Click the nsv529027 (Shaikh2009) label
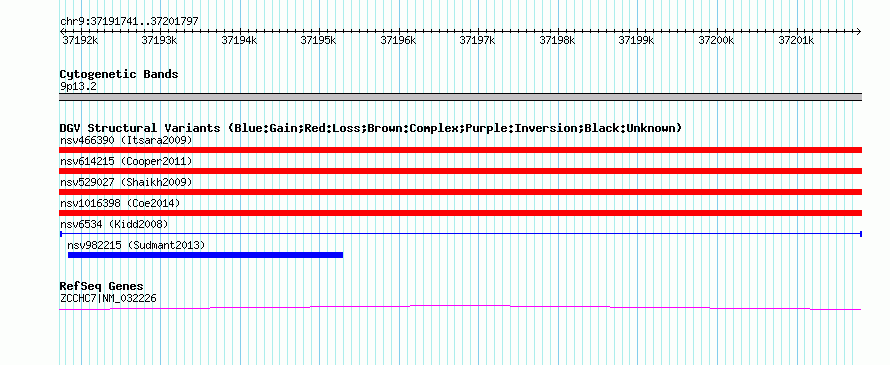The width and height of the screenshot is (890, 365). coord(126,182)
